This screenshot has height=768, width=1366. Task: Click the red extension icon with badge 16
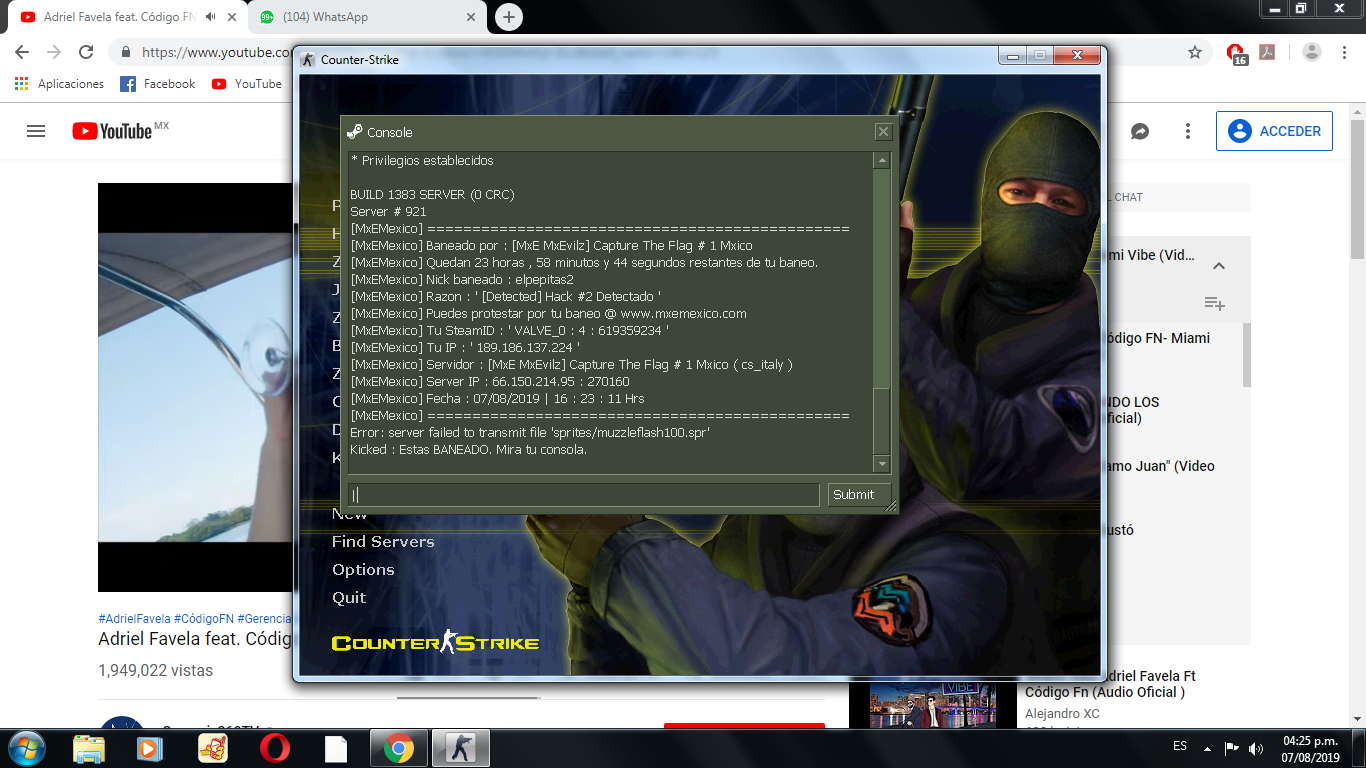point(1237,53)
